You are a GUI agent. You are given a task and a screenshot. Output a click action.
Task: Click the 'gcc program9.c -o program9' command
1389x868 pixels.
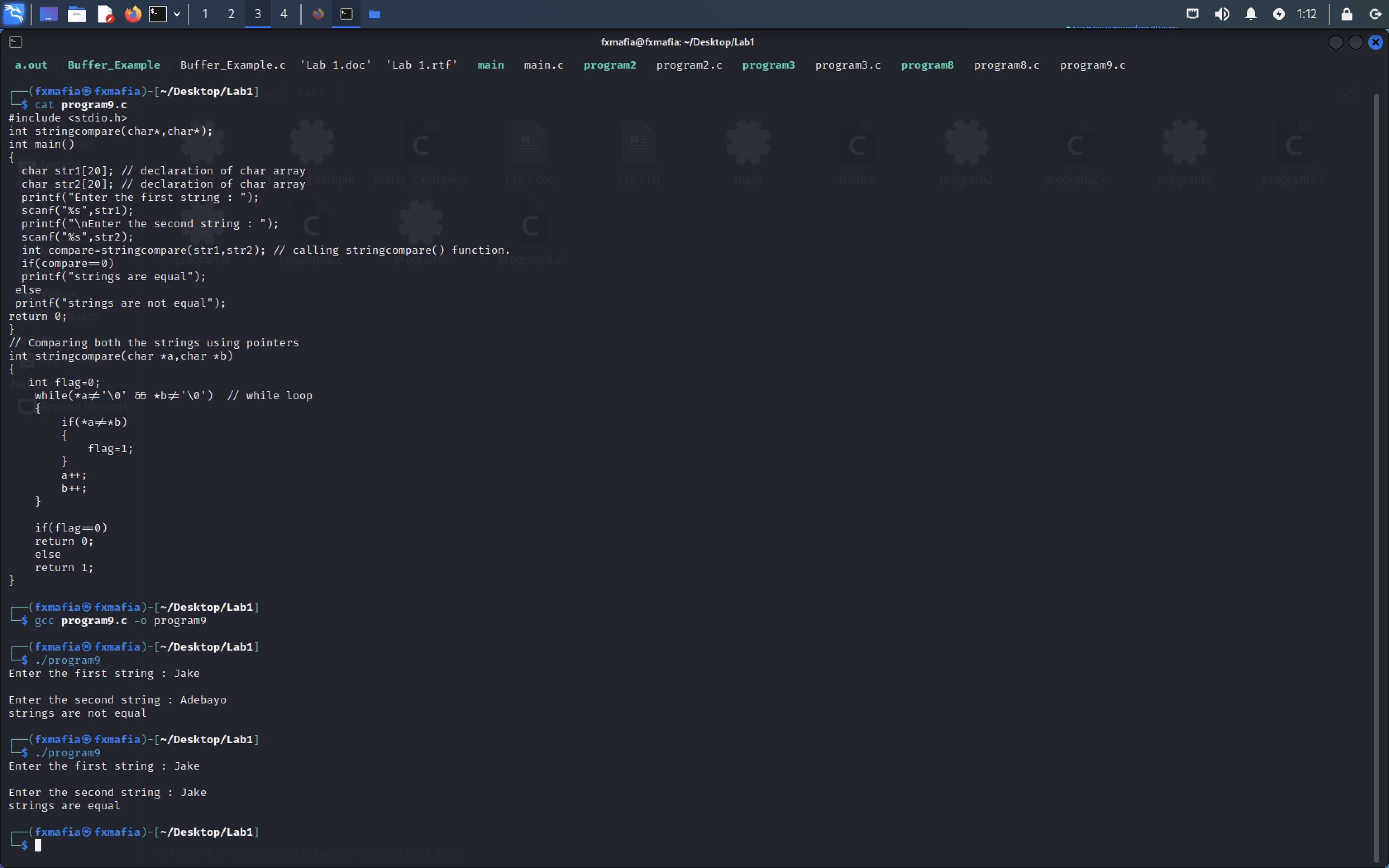121,620
